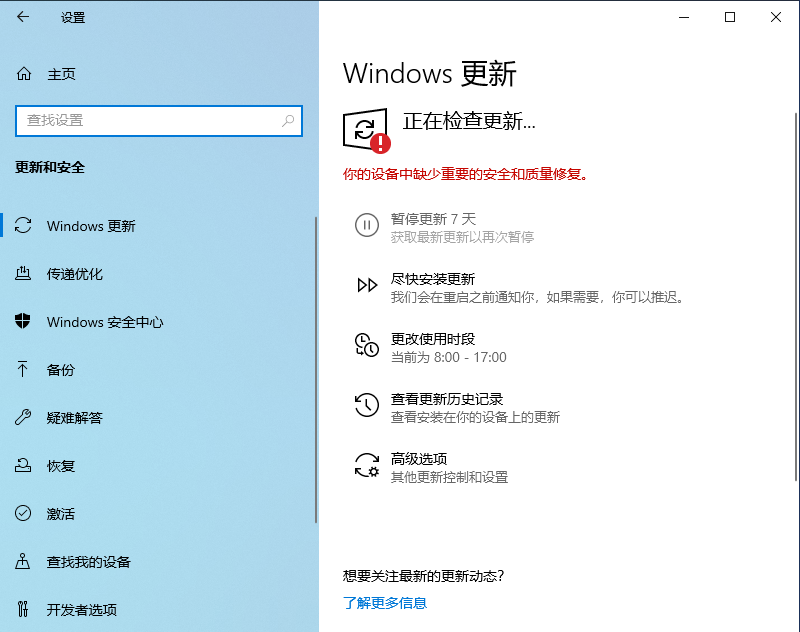Click the 开发者选项 tools icon
This screenshot has height=632, width=800.
coord(22,609)
